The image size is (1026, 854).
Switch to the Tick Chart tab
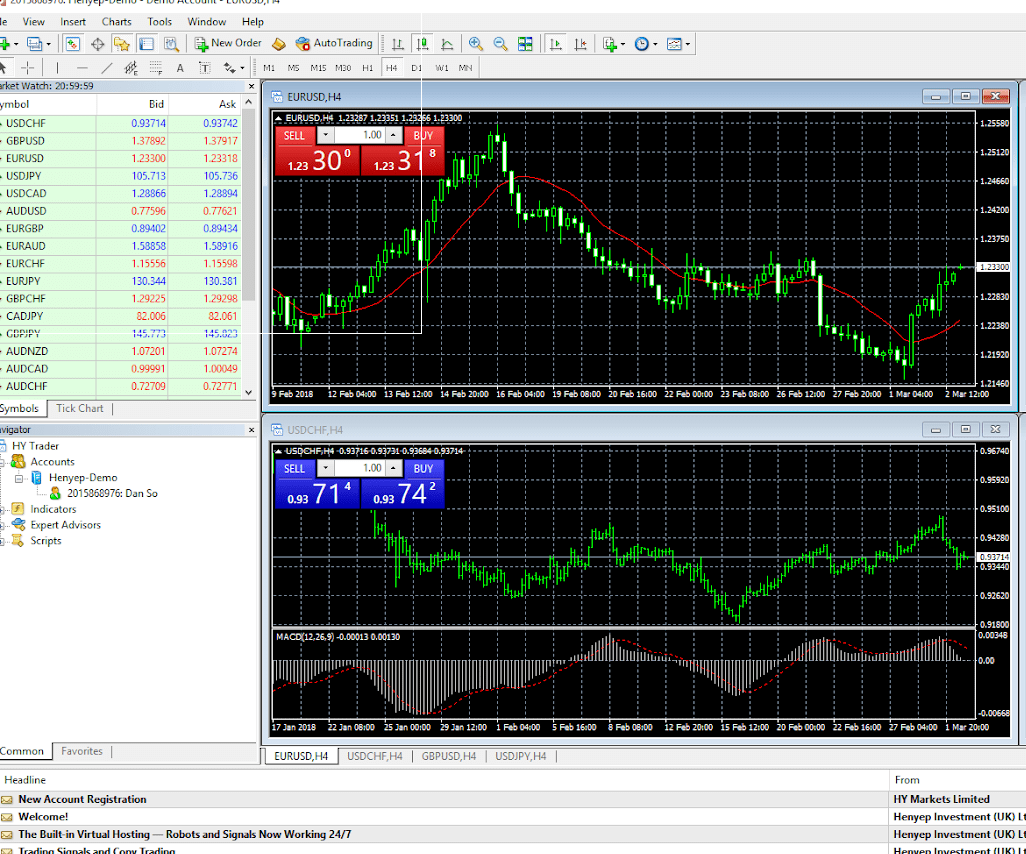coord(80,408)
